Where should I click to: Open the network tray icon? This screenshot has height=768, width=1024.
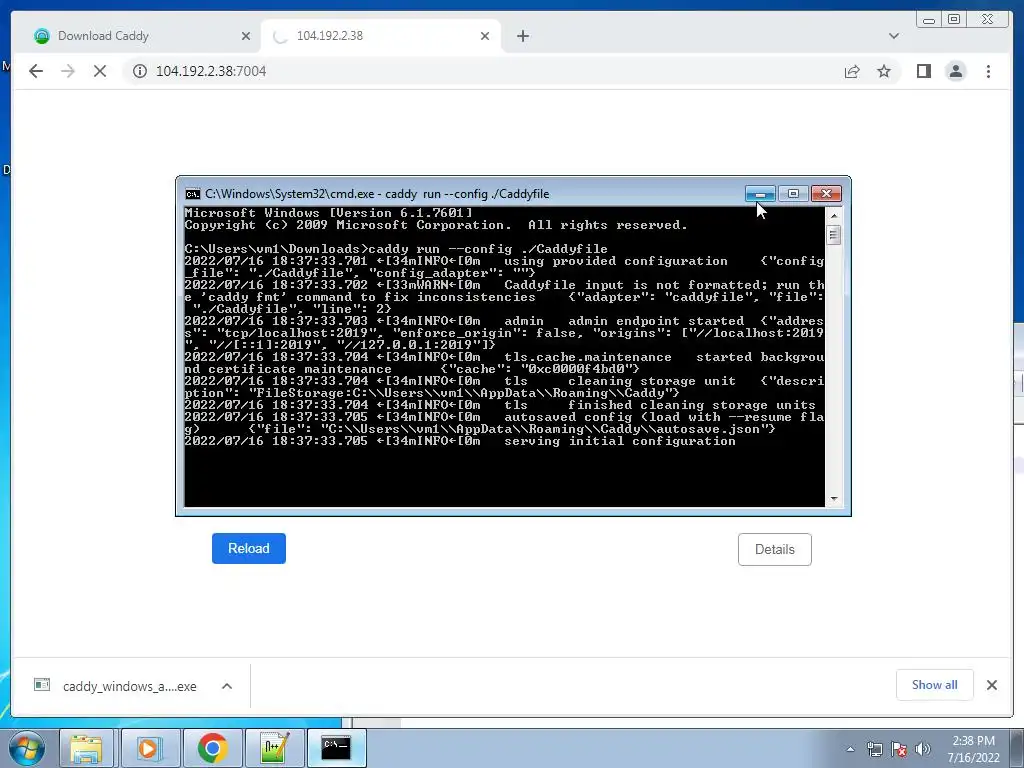(874, 749)
